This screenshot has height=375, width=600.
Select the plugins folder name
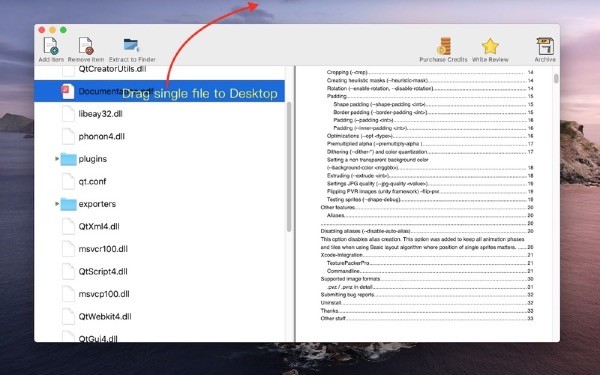coord(93,159)
